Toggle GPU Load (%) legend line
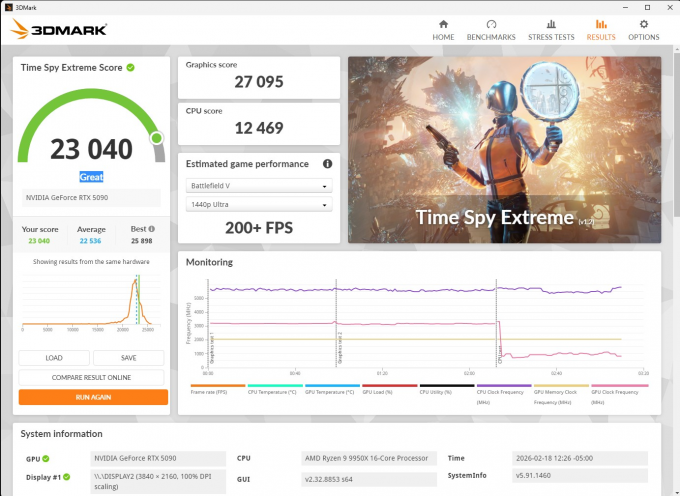680x496 pixels. coord(389,389)
